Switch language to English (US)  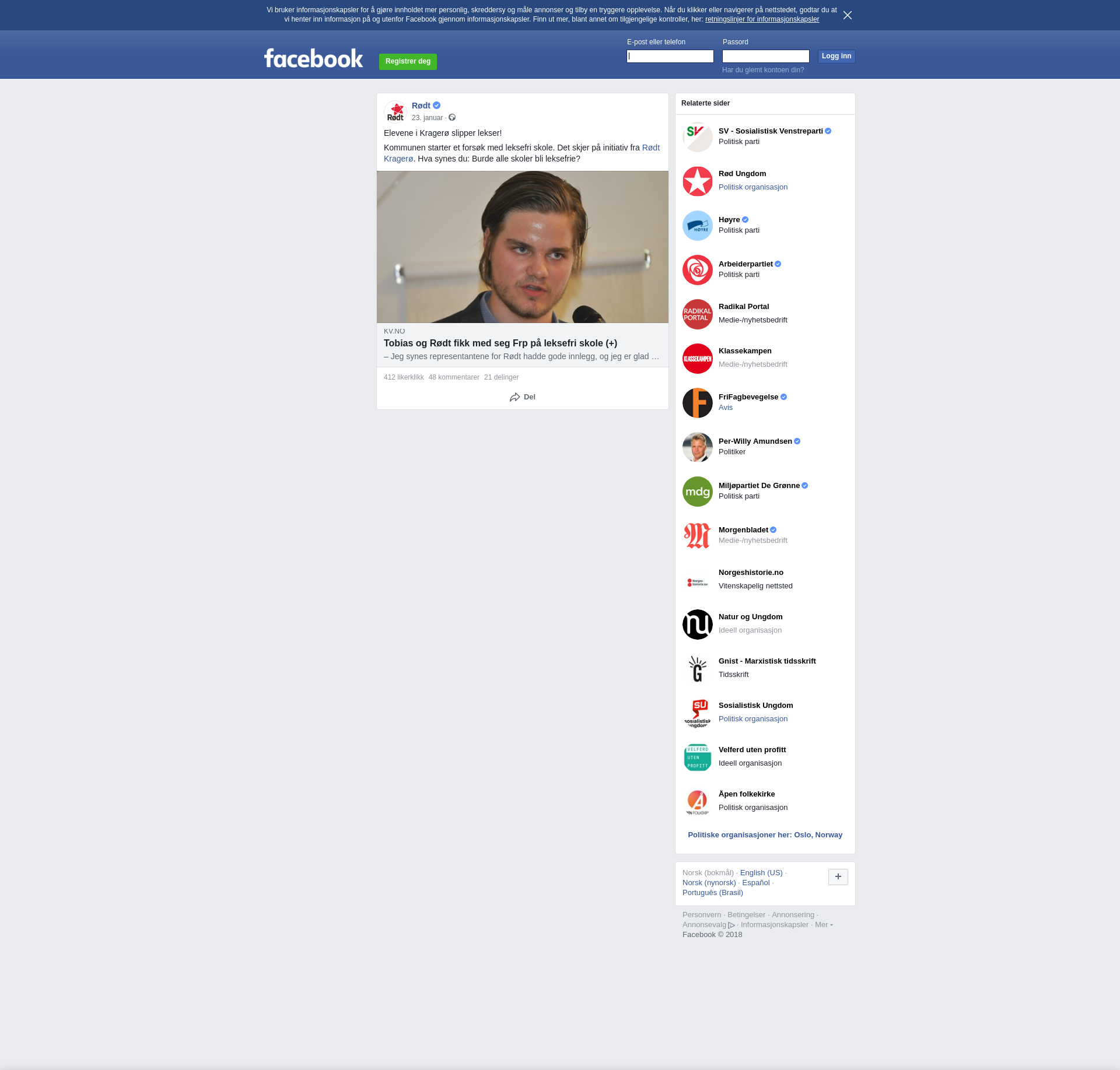tap(761, 873)
